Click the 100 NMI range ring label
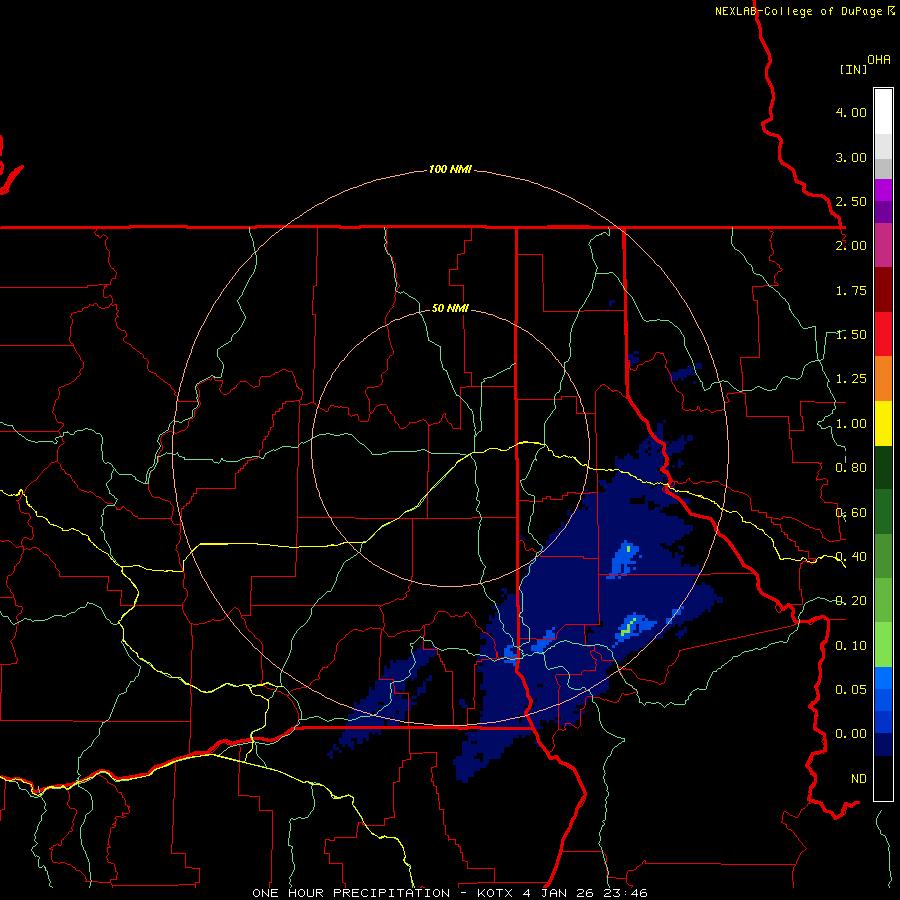The height and width of the screenshot is (900, 900). click(450, 169)
